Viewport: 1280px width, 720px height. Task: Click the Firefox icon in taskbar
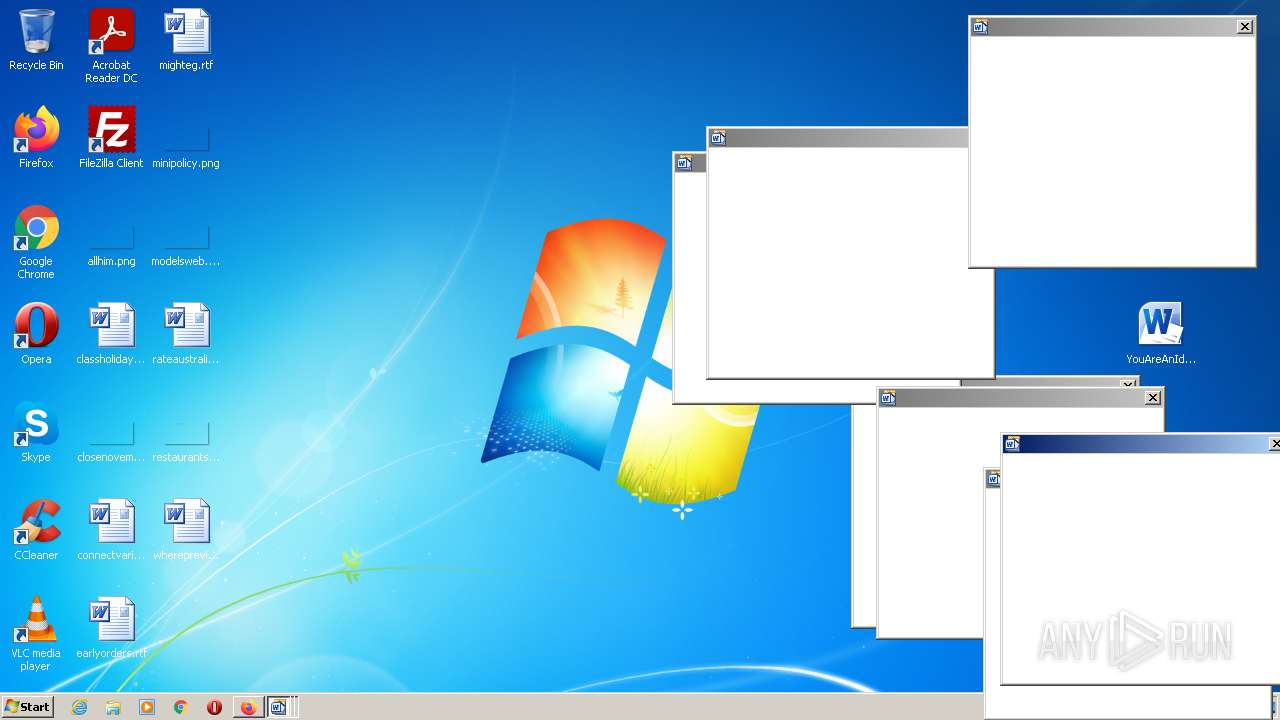click(247, 707)
